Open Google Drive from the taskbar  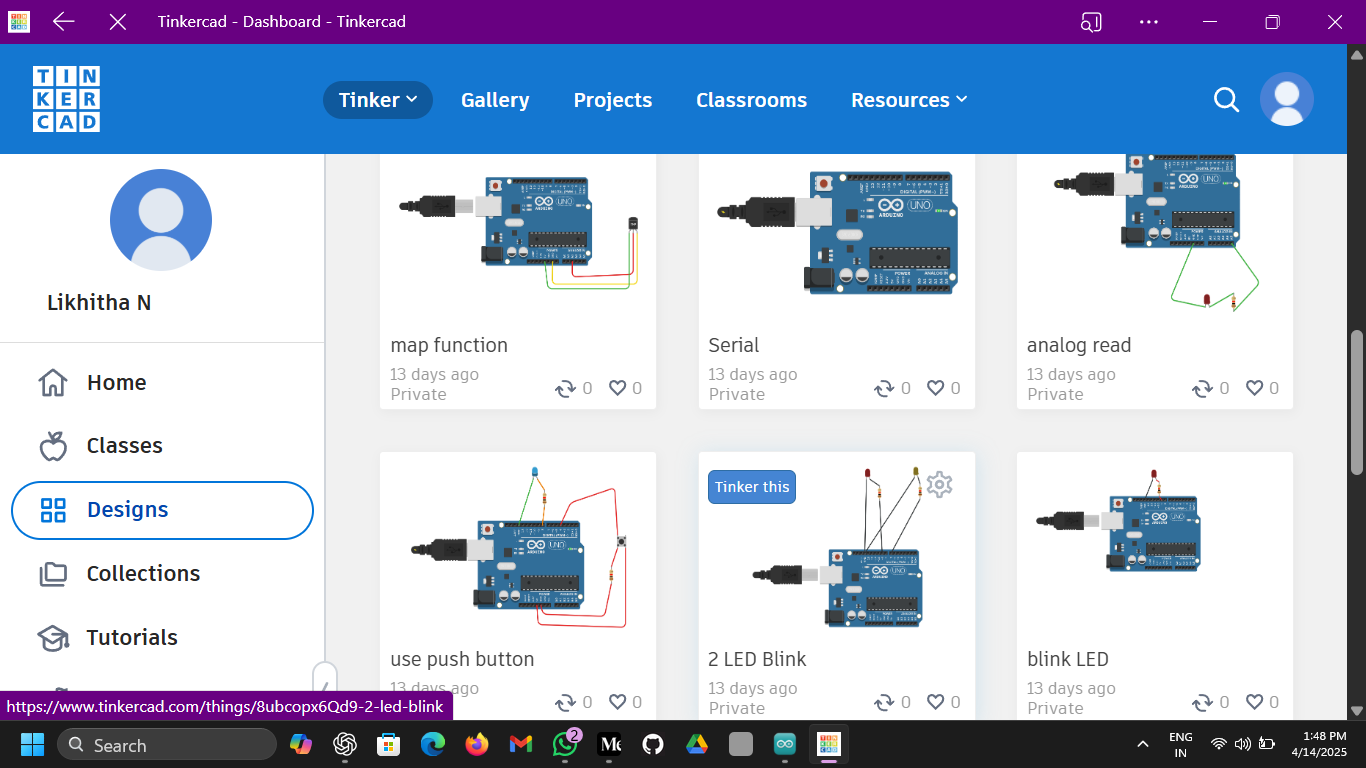[697, 744]
